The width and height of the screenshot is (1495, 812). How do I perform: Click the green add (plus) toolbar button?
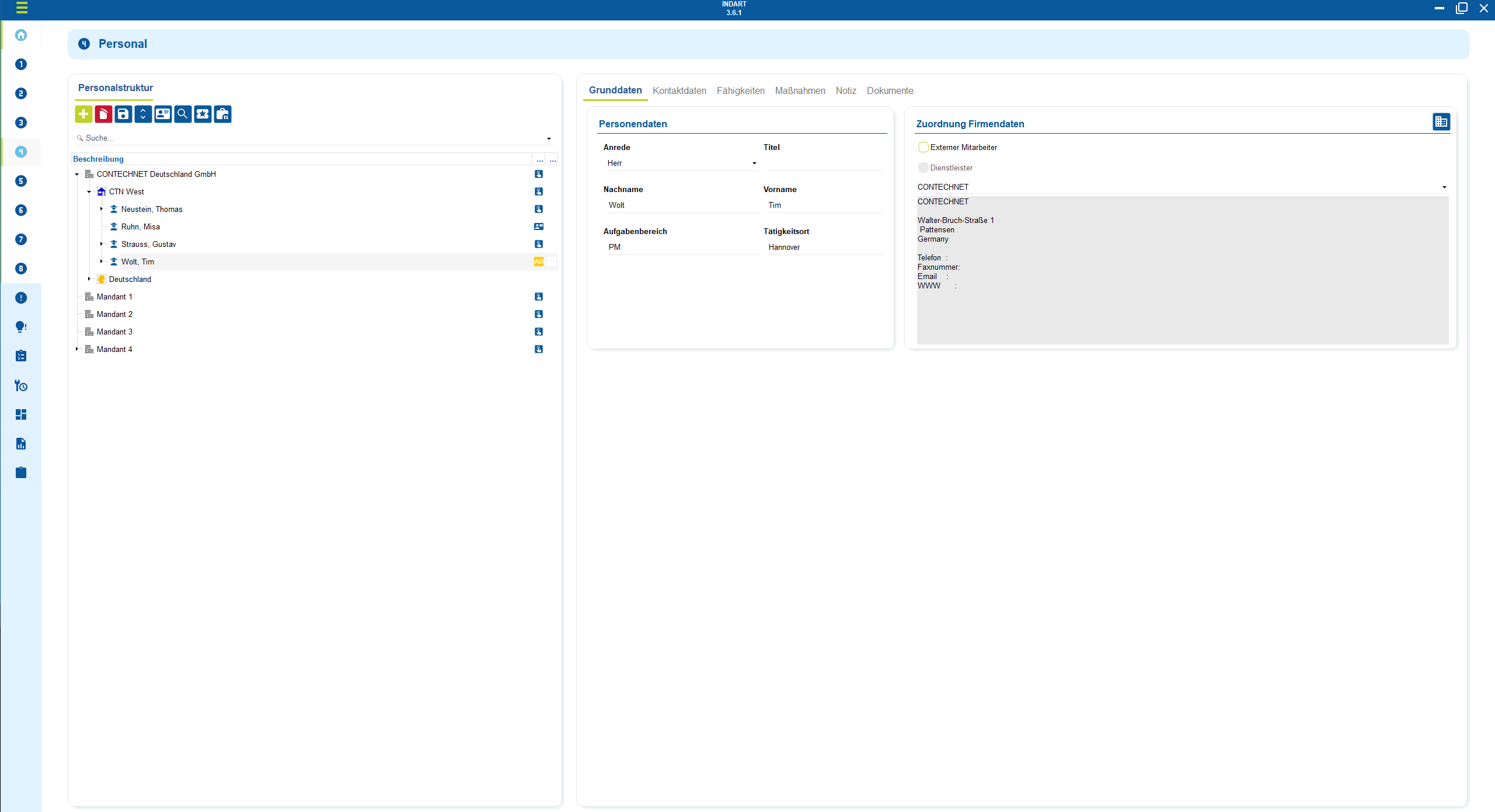point(83,114)
